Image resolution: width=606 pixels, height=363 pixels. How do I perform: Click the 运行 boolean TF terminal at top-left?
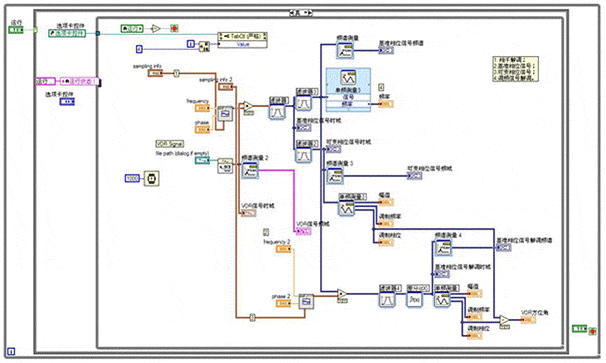coord(16,30)
